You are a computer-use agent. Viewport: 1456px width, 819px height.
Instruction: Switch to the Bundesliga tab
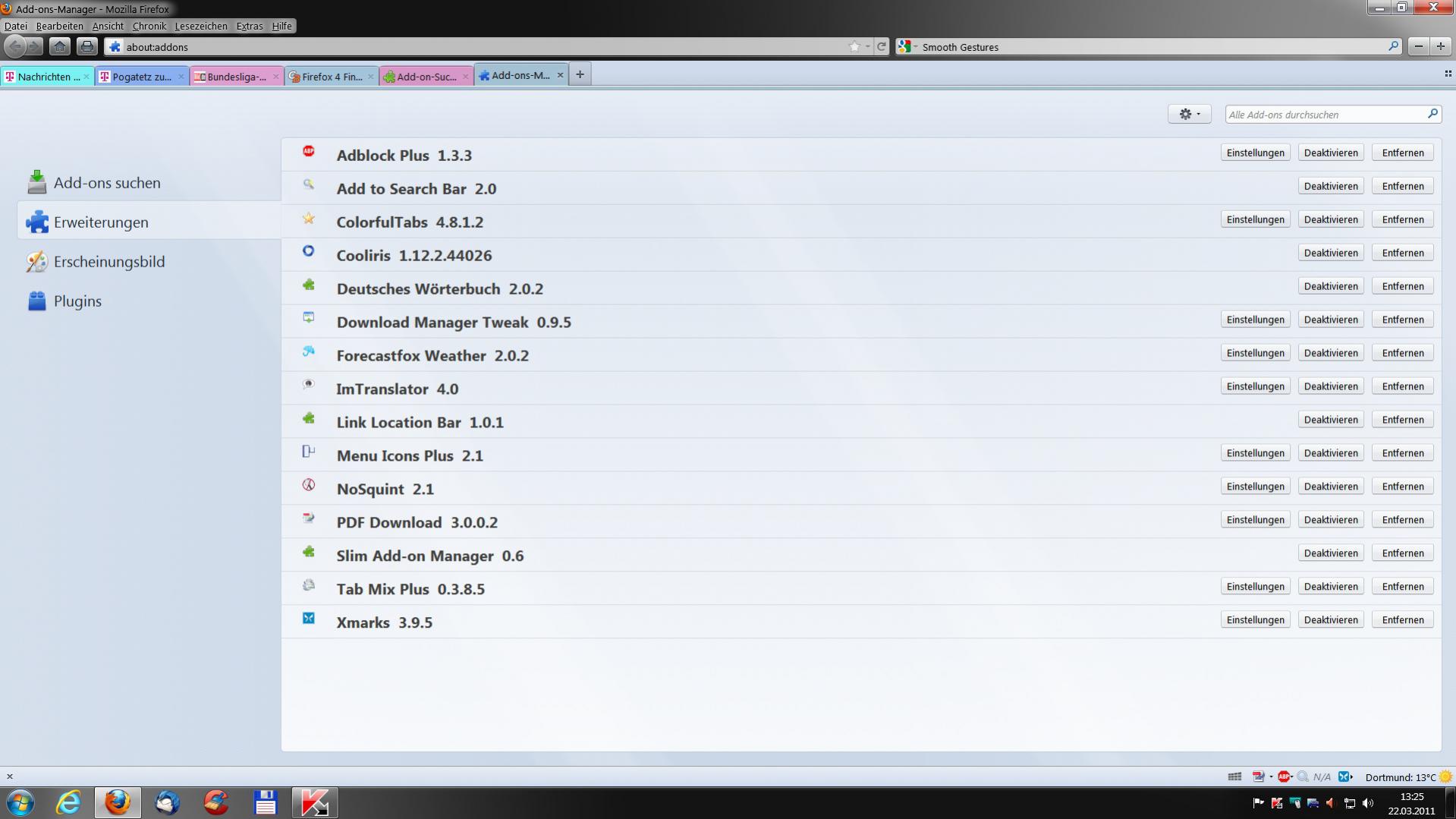coord(237,76)
